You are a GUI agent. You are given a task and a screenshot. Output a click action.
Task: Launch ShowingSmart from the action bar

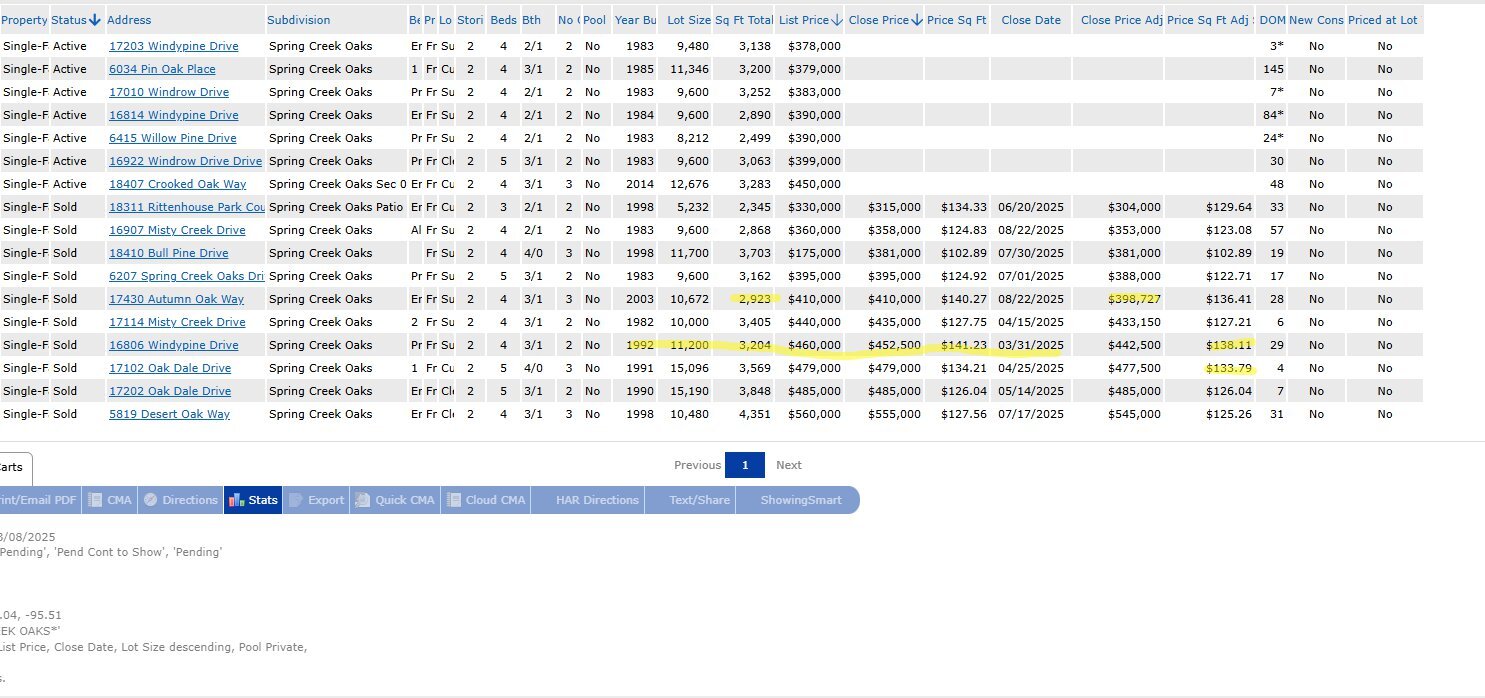800,500
